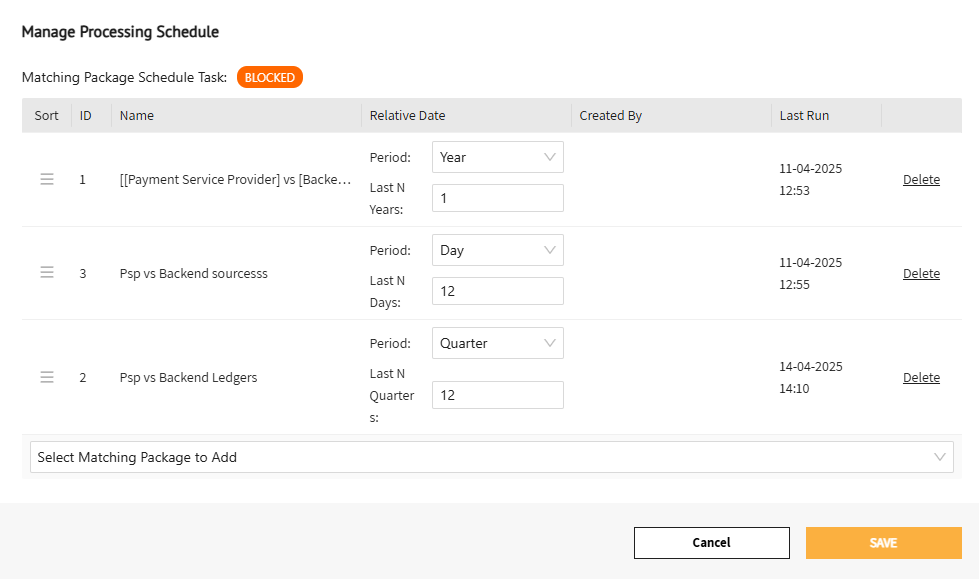Click drag handle for Psp vs Backend sourcesss
979x579 pixels.
47,273
